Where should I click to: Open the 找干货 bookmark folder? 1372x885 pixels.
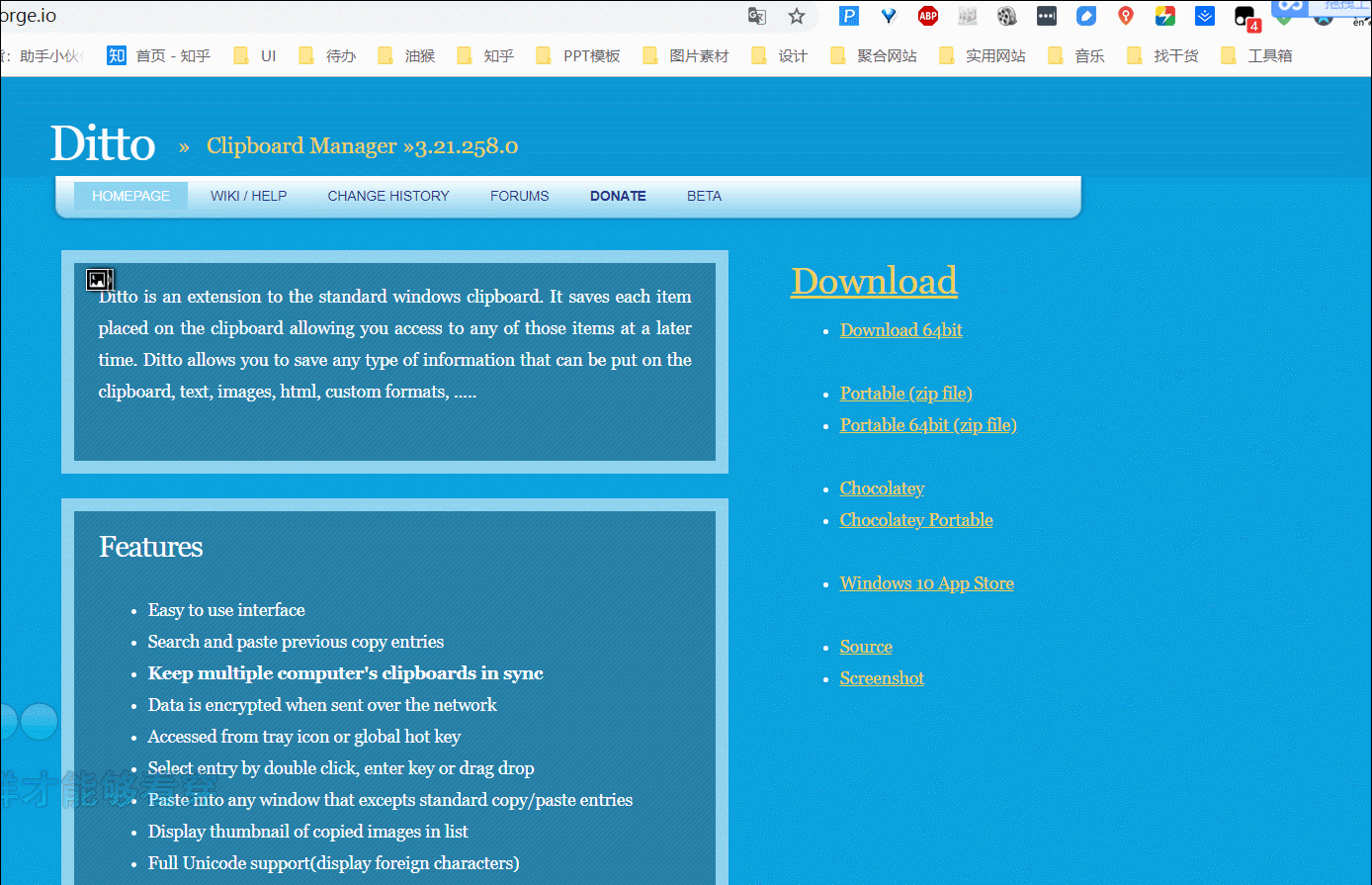click(x=1162, y=55)
